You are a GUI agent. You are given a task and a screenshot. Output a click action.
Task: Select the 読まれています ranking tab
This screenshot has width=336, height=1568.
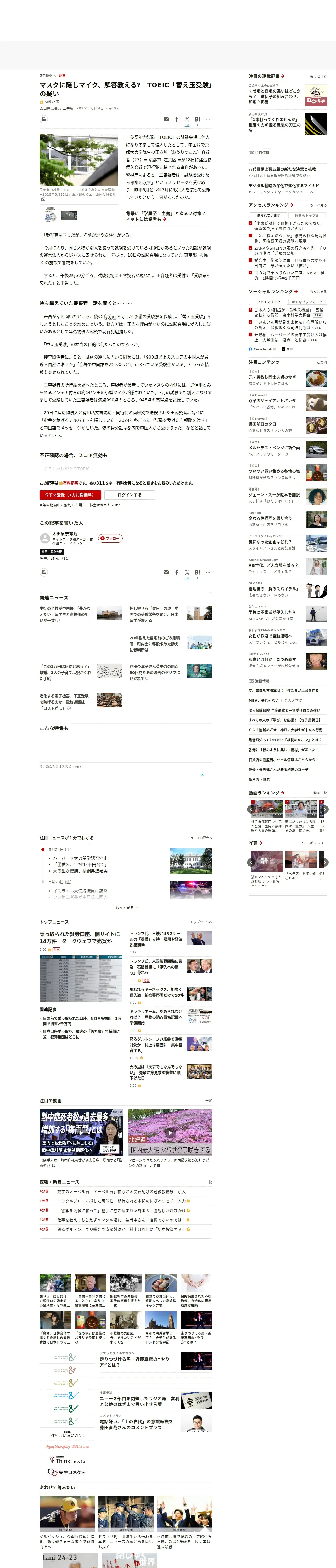268,216
